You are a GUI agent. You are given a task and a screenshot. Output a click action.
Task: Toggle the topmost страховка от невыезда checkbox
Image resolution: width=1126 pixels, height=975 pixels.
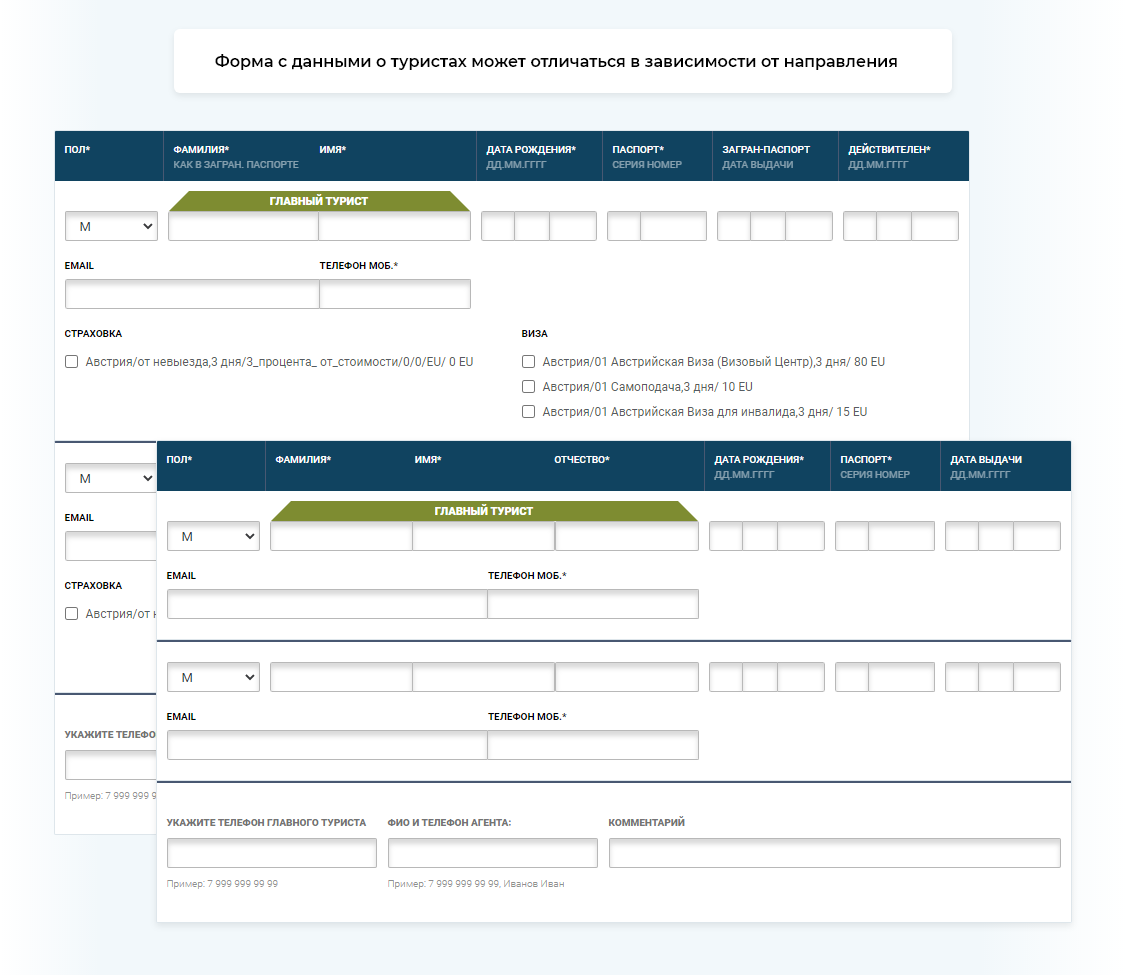[x=71, y=362]
